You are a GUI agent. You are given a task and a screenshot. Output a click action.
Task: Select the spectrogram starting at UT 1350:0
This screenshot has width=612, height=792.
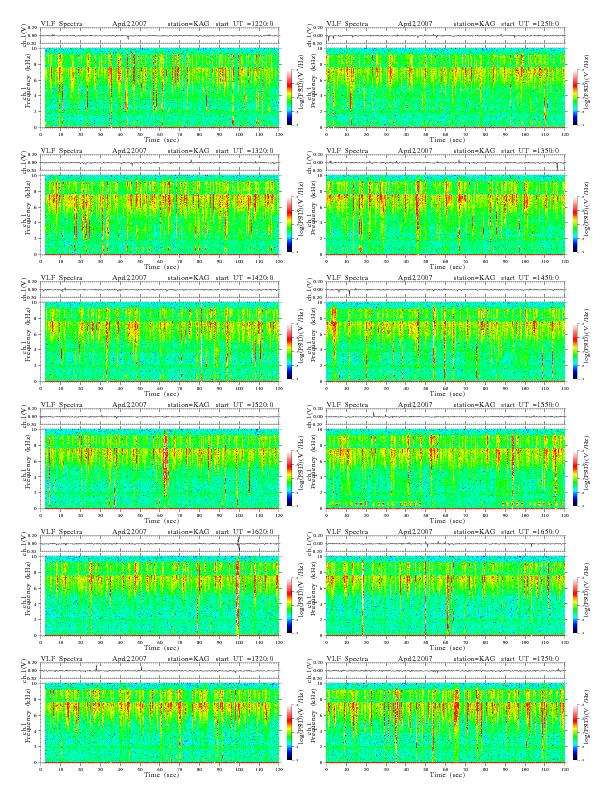point(445,215)
